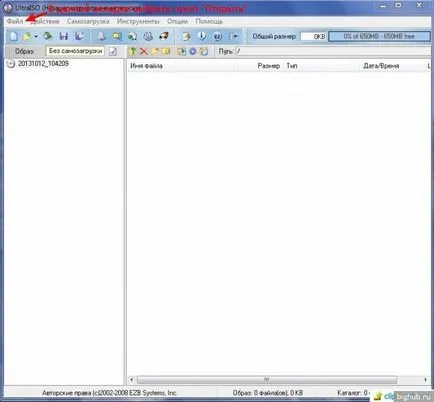This screenshot has height=402, width=434.
Task: Click the Save As toolbar icon
Action: 79,36
